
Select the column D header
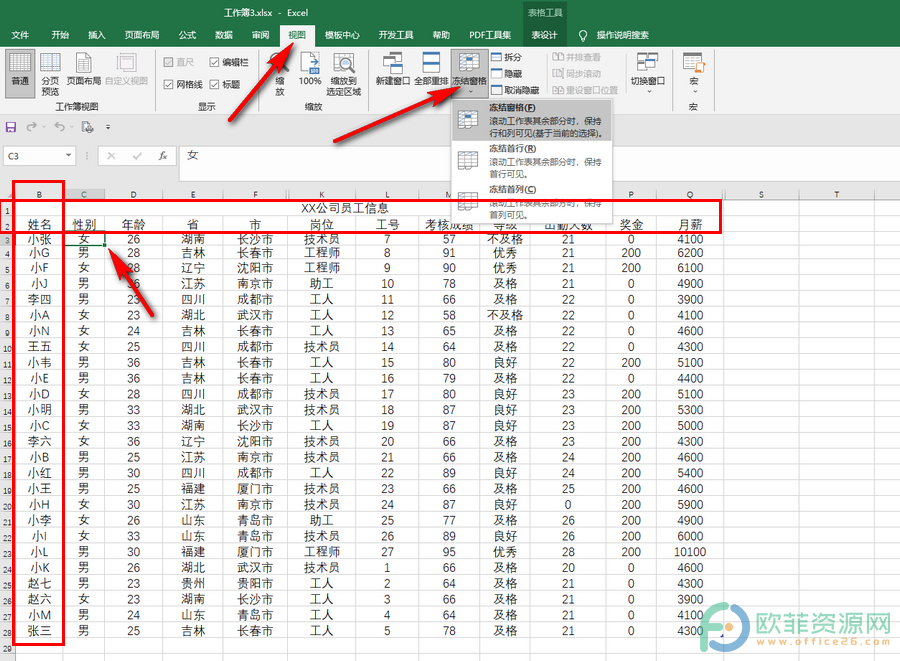133,195
